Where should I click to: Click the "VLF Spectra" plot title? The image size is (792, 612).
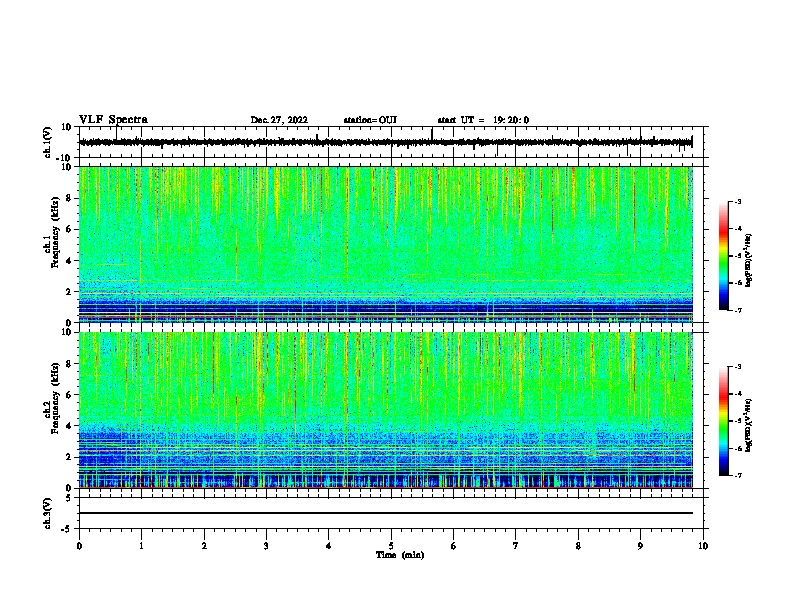point(113,120)
